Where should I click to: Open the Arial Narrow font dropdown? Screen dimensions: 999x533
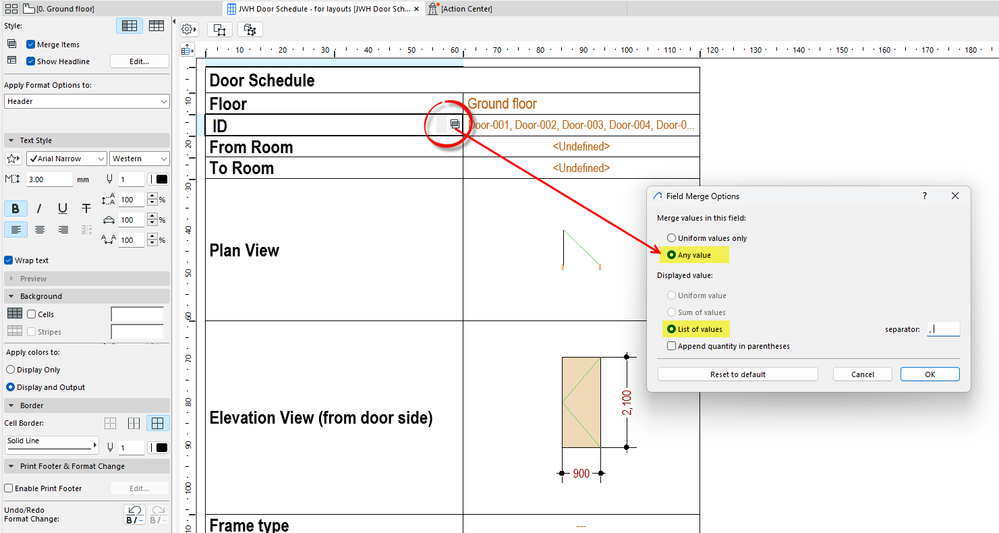66,159
